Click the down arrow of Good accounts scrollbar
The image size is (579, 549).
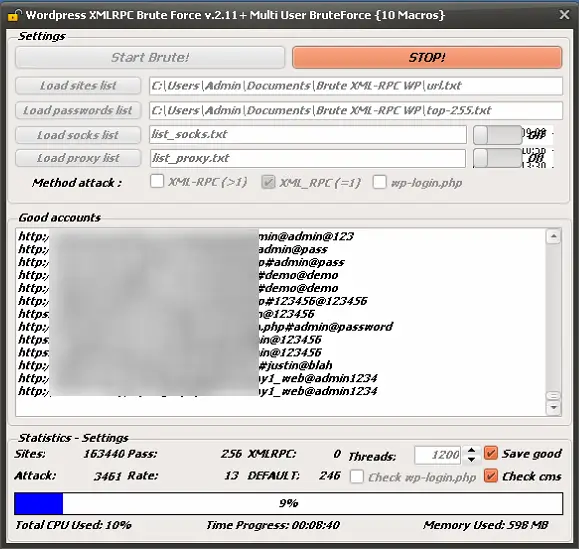coord(554,408)
